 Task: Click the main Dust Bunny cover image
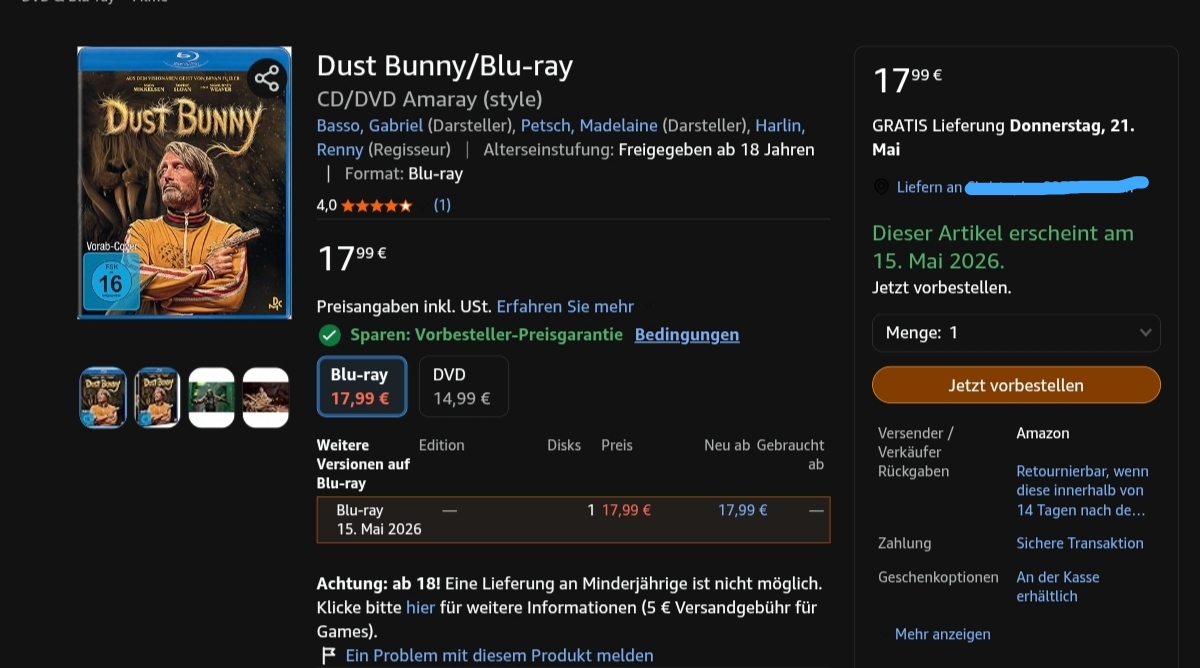click(x=185, y=183)
